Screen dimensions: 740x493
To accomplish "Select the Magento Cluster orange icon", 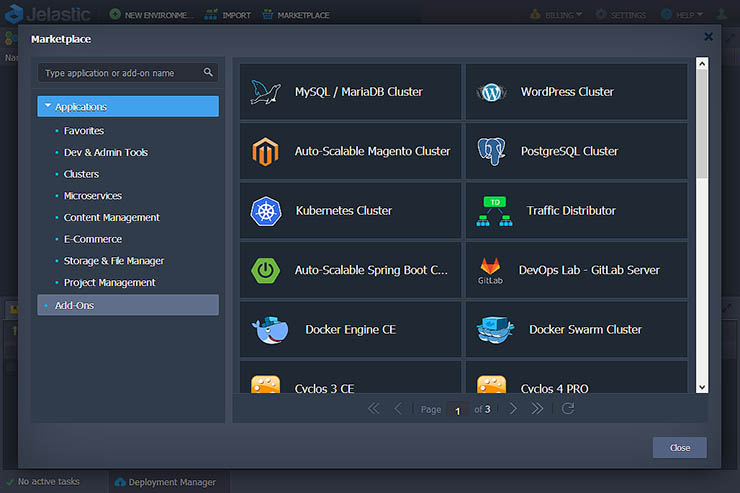I will click(266, 151).
